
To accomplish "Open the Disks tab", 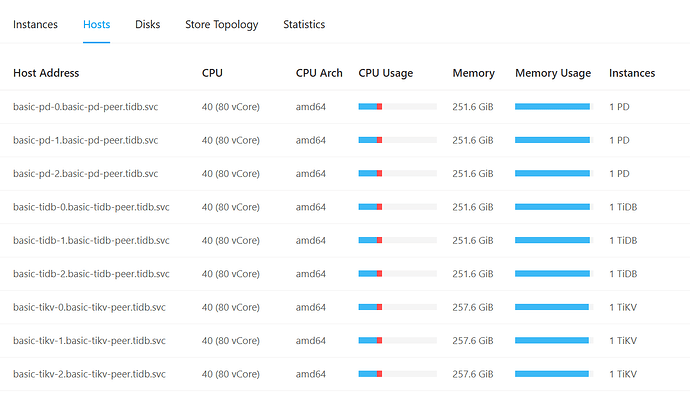I will 148,24.
